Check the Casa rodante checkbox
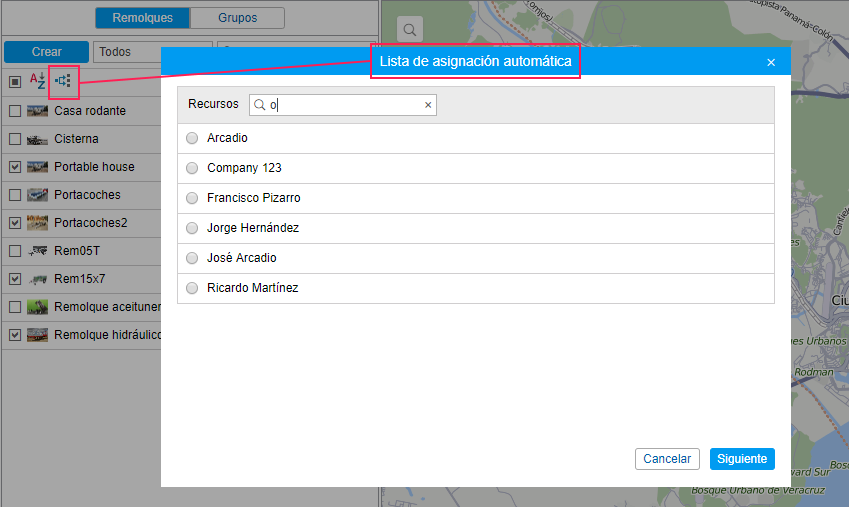This screenshot has height=507, width=849. [x=15, y=111]
